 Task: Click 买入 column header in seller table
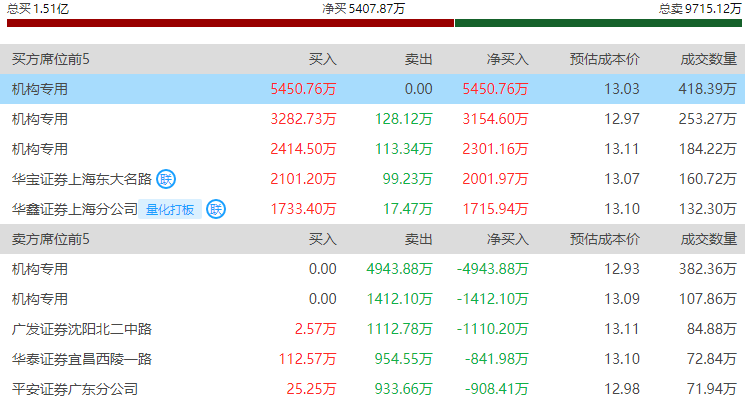coord(323,239)
